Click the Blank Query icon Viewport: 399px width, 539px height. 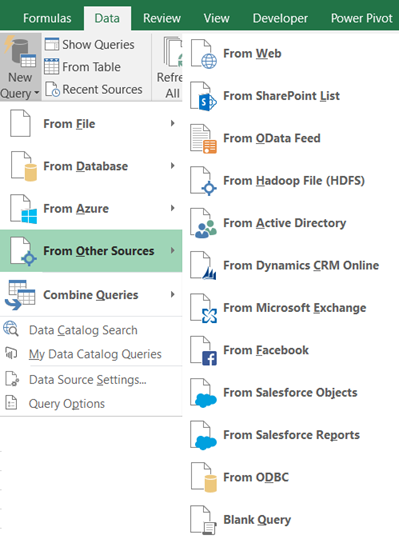point(203,520)
